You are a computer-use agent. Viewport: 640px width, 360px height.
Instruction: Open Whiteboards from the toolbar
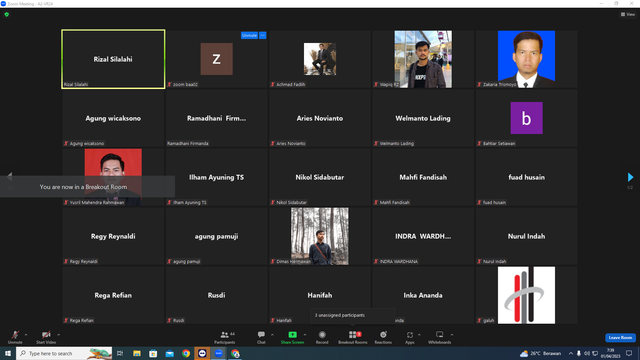pyautogui.click(x=440, y=337)
